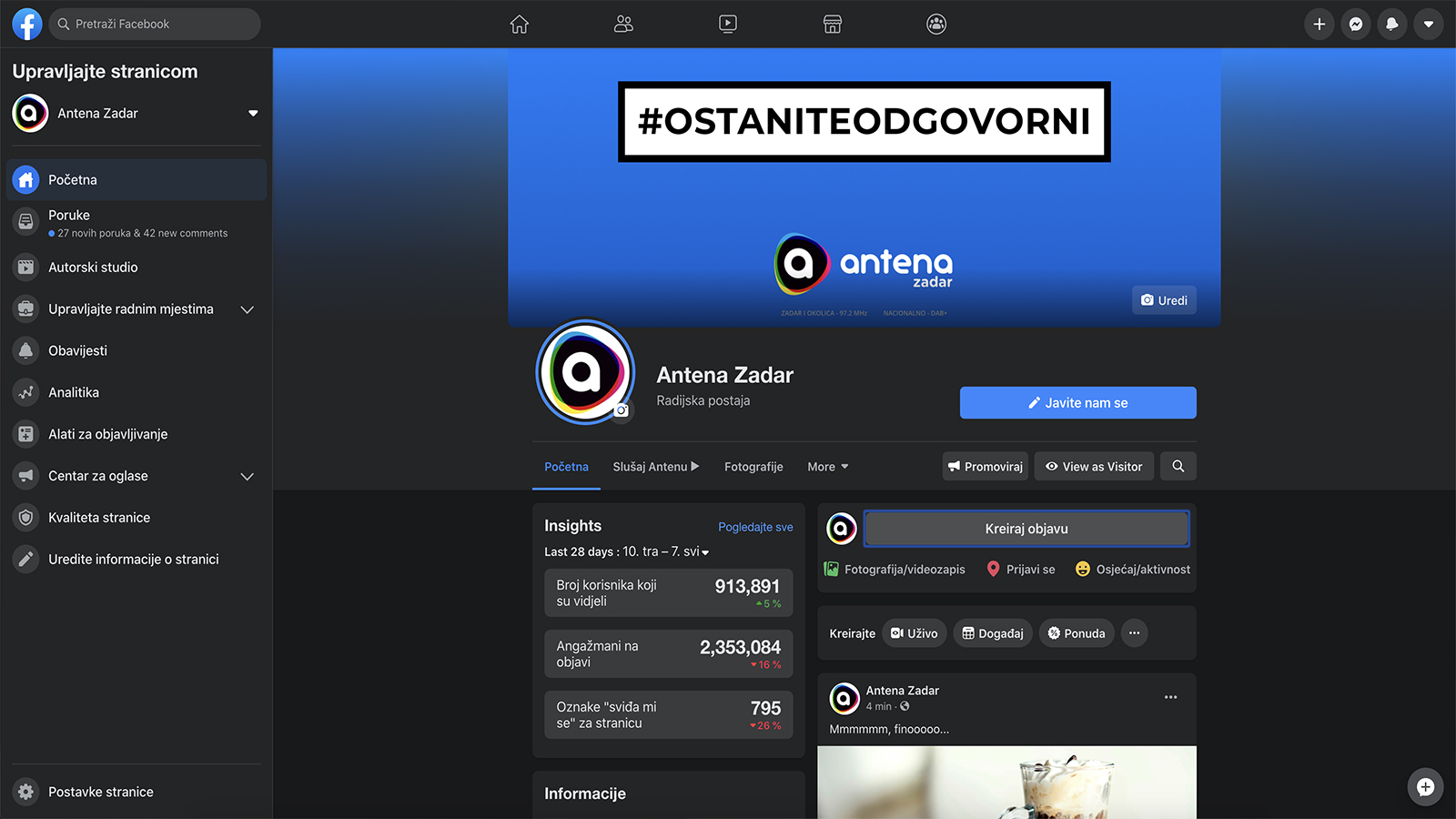Open the account dropdown arrow at top right

click(x=1429, y=24)
